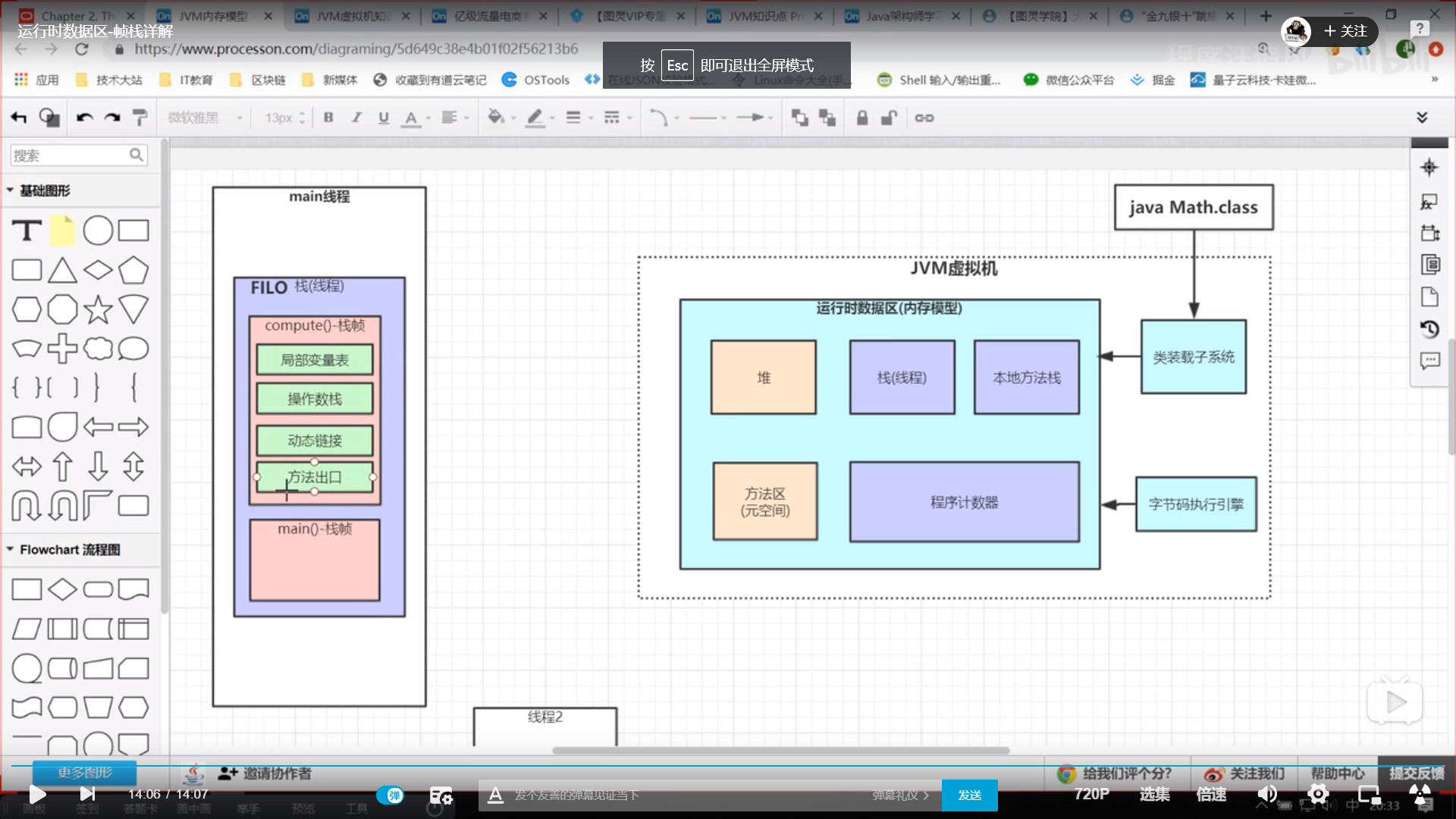Image resolution: width=1456 pixels, height=819 pixels.
Task: Select the cloud shape
Action: (98, 349)
